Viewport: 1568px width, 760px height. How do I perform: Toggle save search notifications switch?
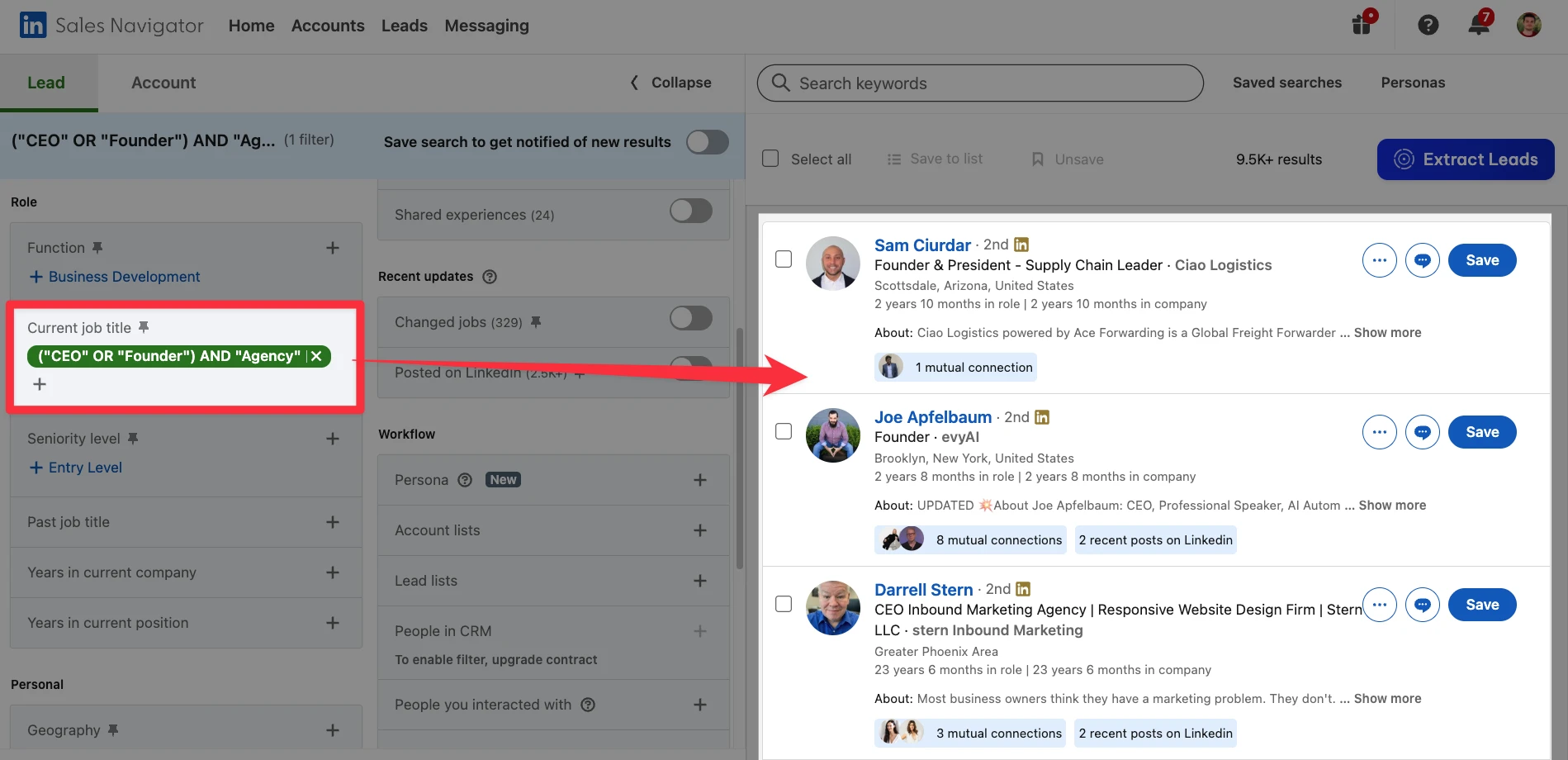(x=708, y=142)
